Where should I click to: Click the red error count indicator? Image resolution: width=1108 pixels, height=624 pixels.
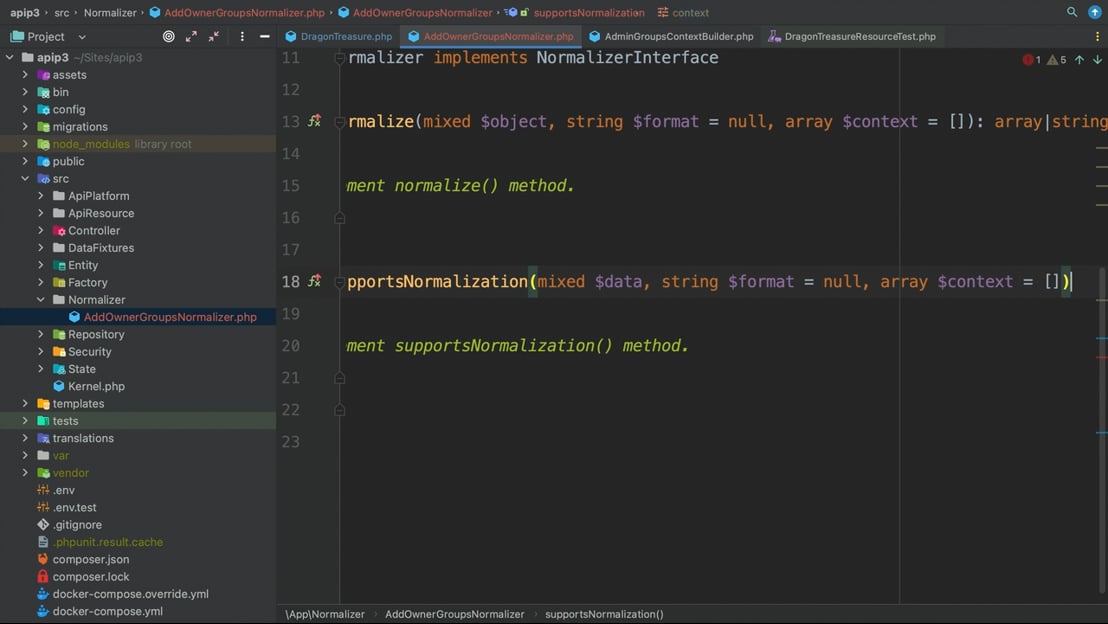coord(1031,60)
